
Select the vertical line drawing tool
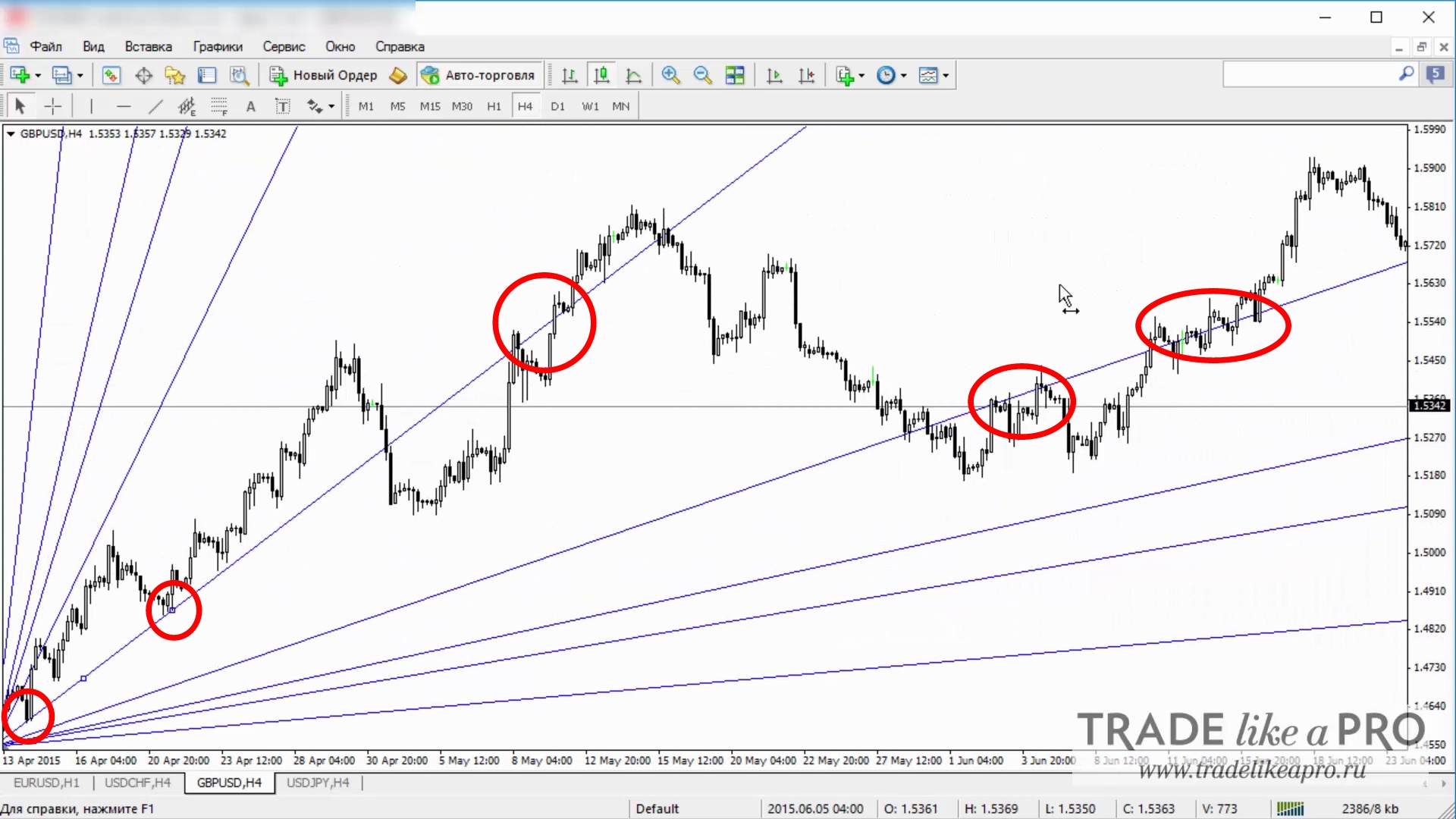(91, 106)
